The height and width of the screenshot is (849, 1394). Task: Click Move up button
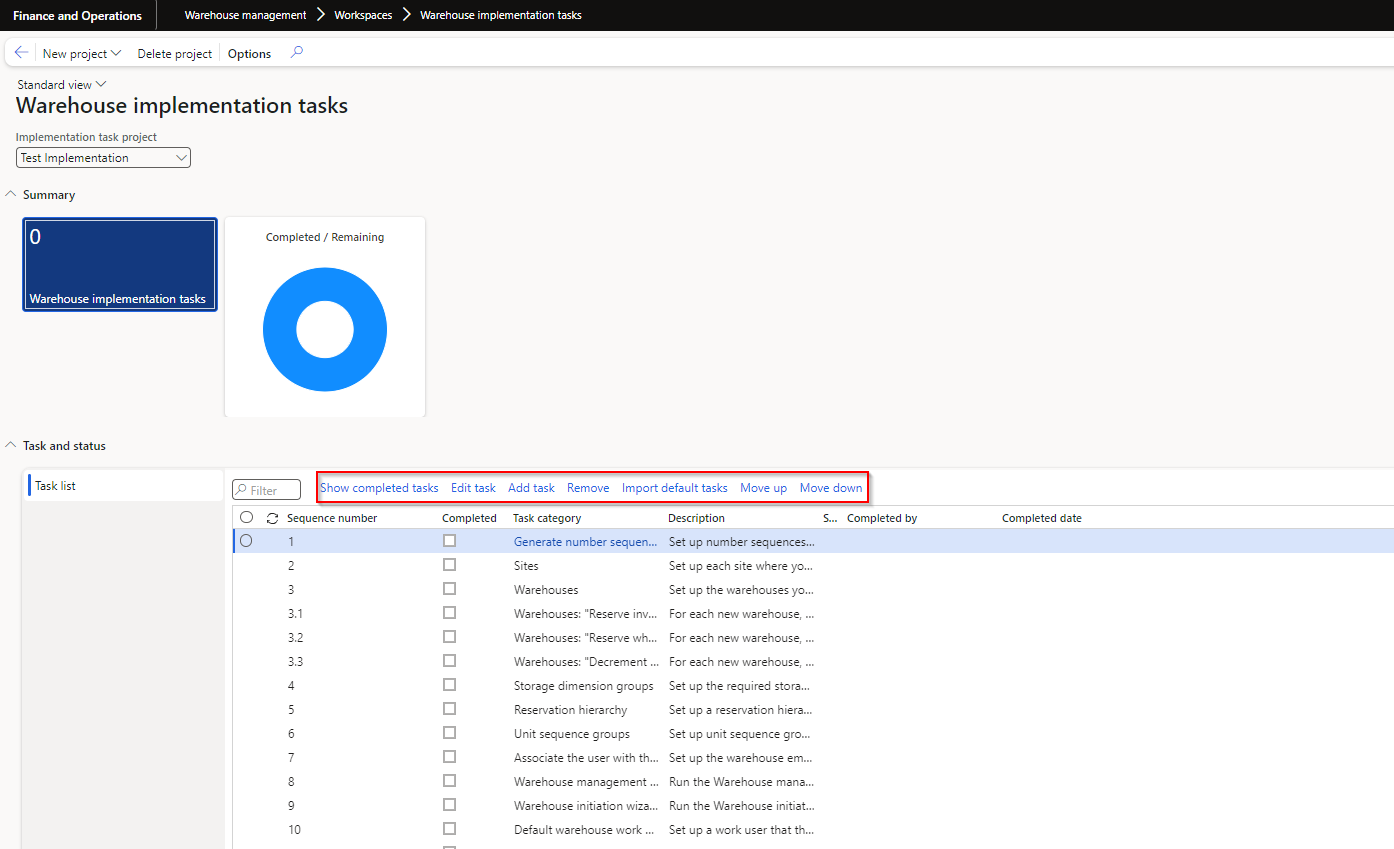point(763,488)
